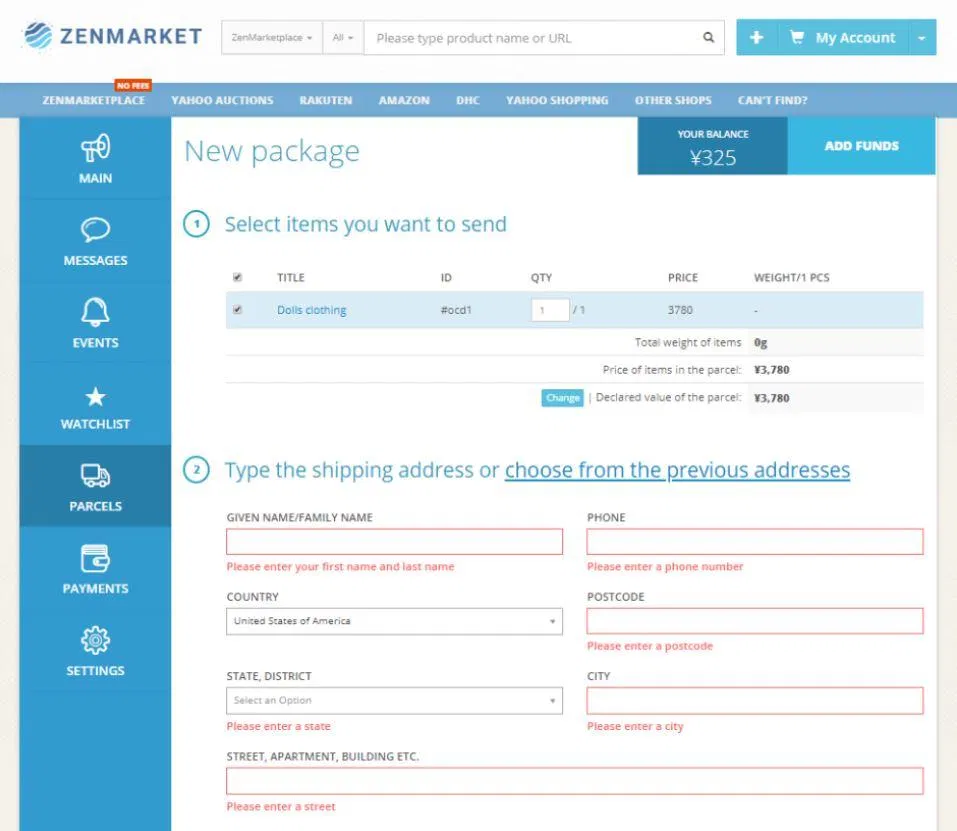957x831 pixels.
Task: Open Messages from the sidebar
Action: 95,240
